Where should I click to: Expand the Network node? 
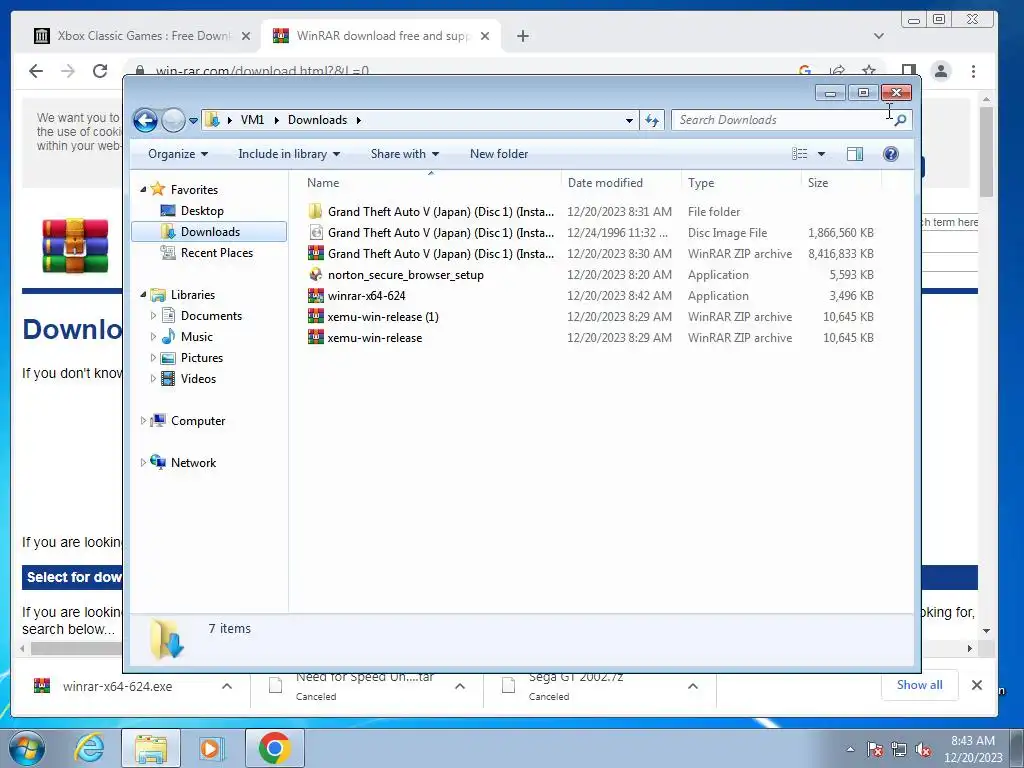pyautogui.click(x=143, y=462)
